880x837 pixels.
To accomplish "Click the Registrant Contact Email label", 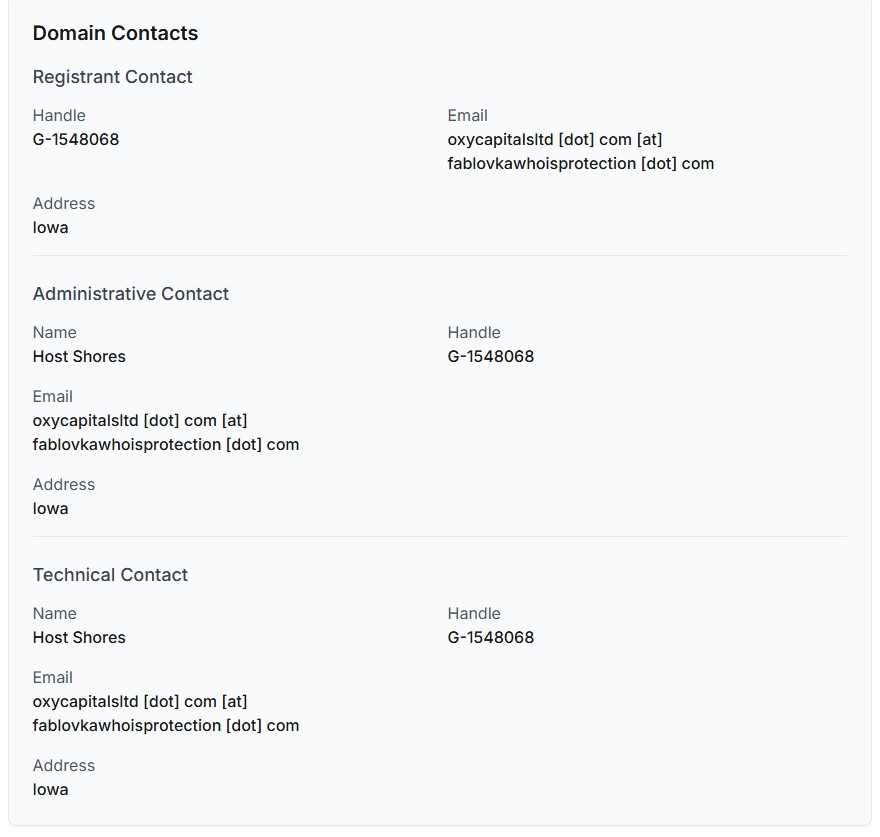I will pos(467,115).
